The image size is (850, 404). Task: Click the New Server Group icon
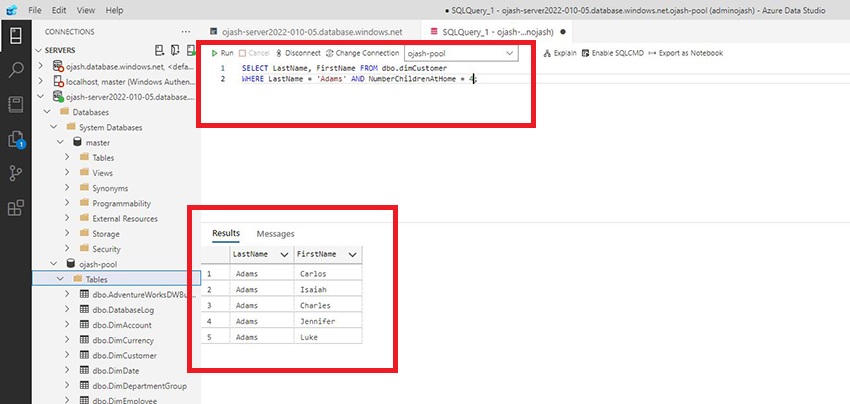click(x=175, y=50)
